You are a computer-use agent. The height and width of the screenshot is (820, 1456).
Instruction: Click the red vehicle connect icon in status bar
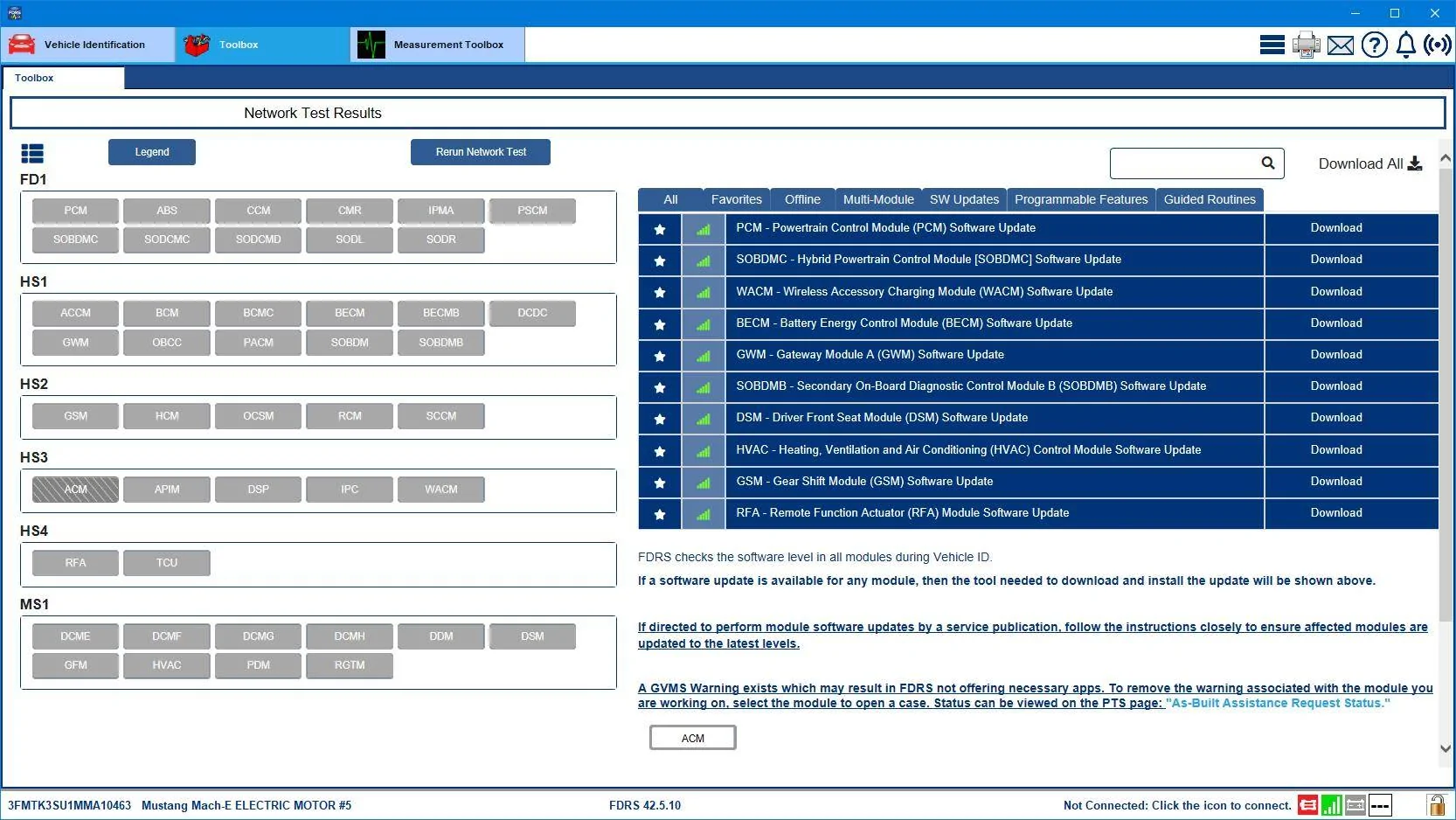1307,805
